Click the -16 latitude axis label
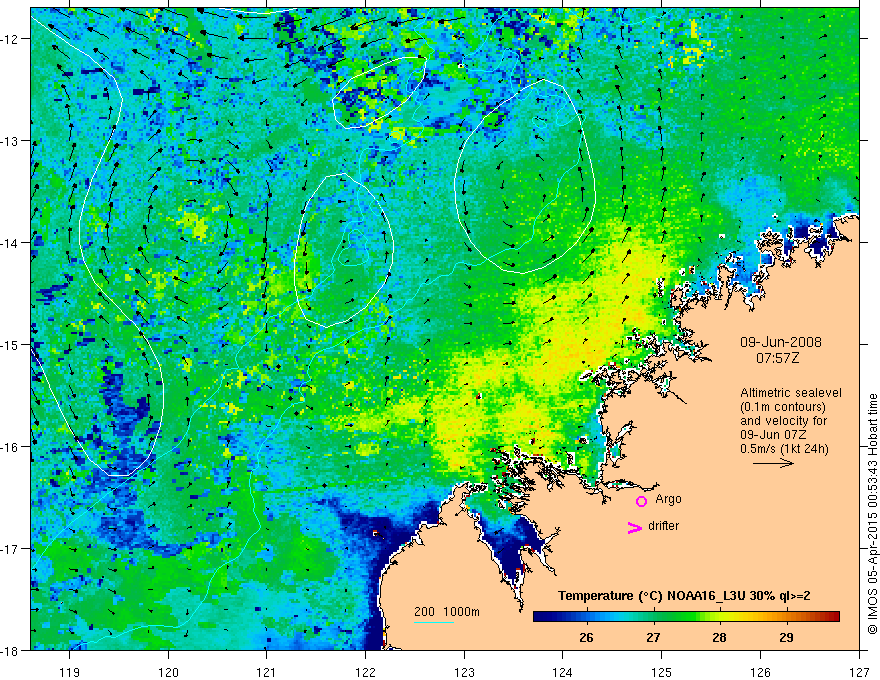Viewport: 880px width, 680px height. (10, 447)
